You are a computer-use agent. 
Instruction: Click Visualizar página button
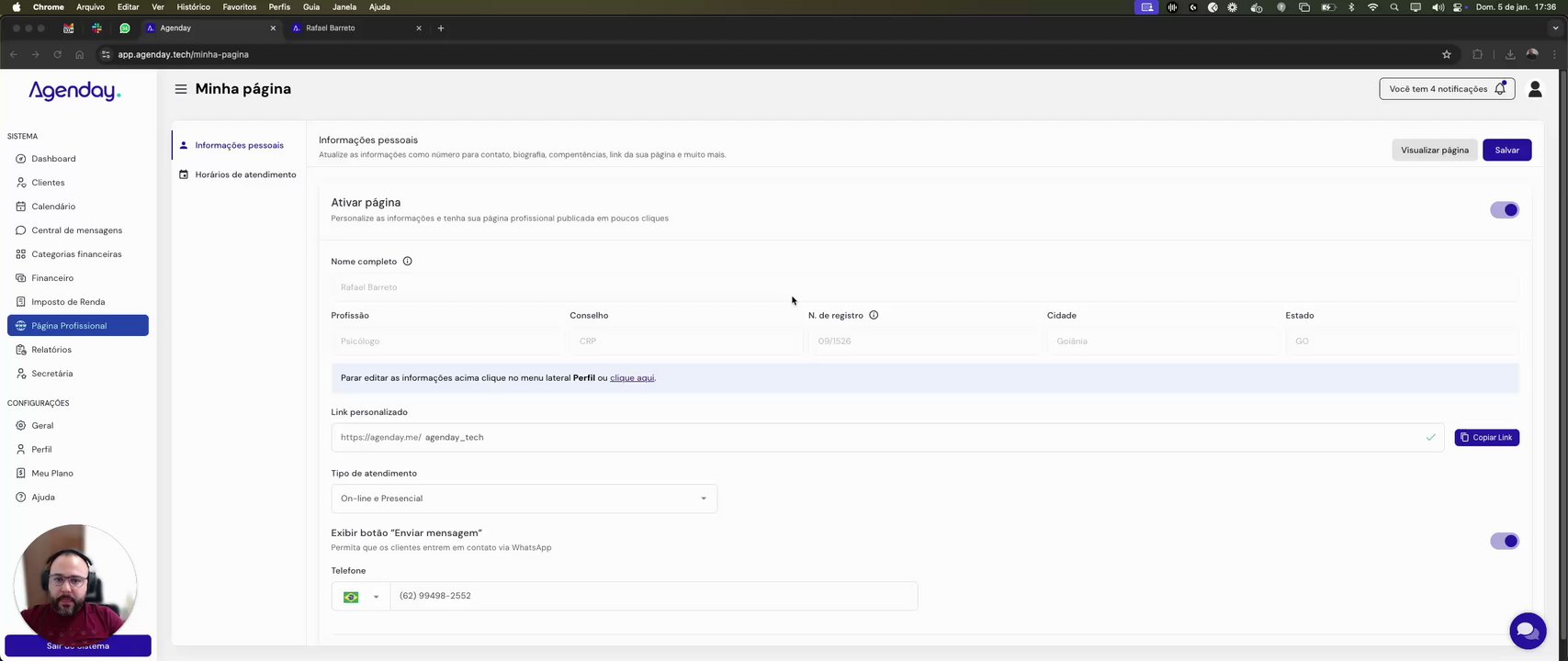pyautogui.click(x=1434, y=150)
